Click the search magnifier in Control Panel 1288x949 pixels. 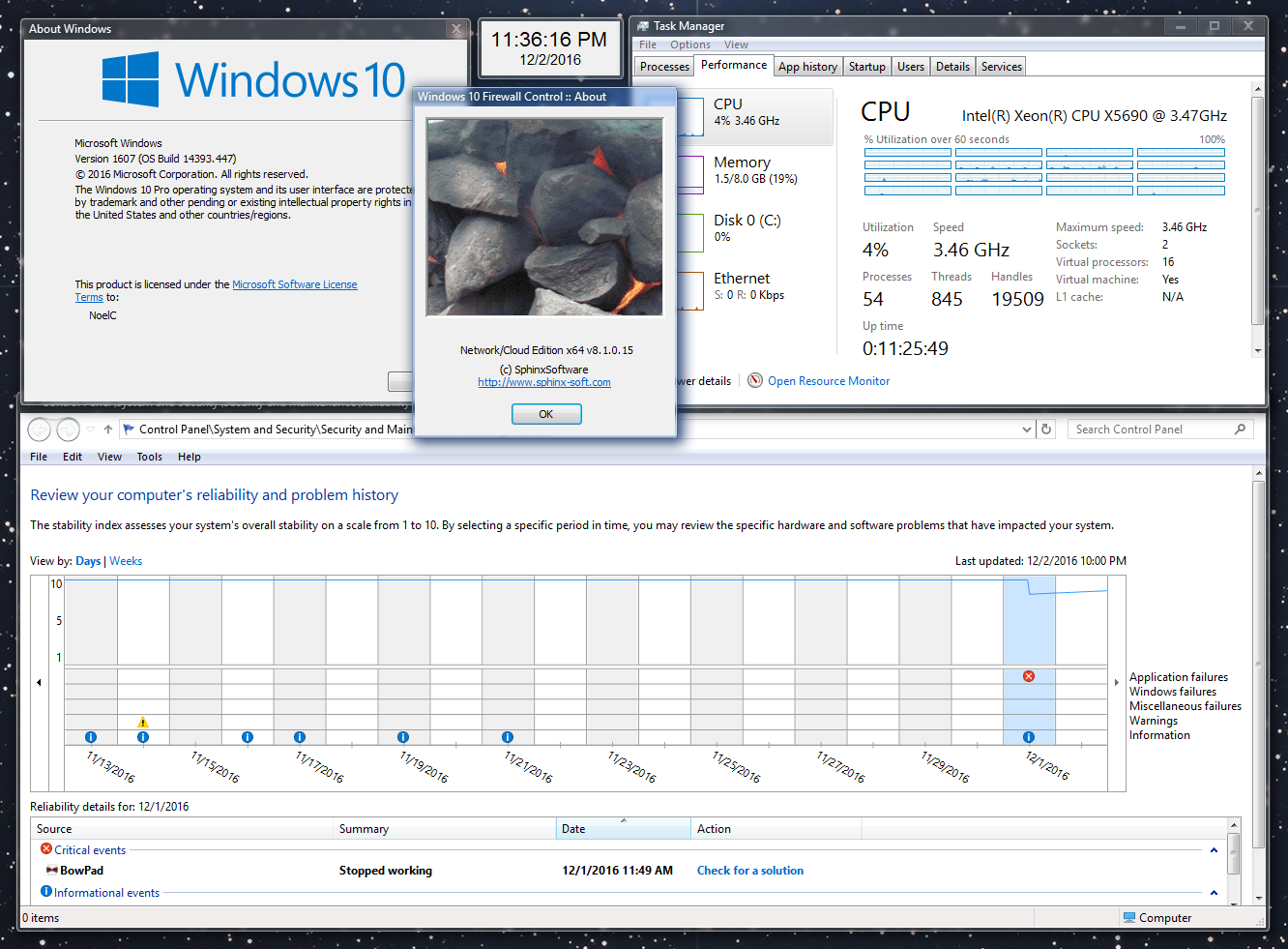[x=1240, y=429]
